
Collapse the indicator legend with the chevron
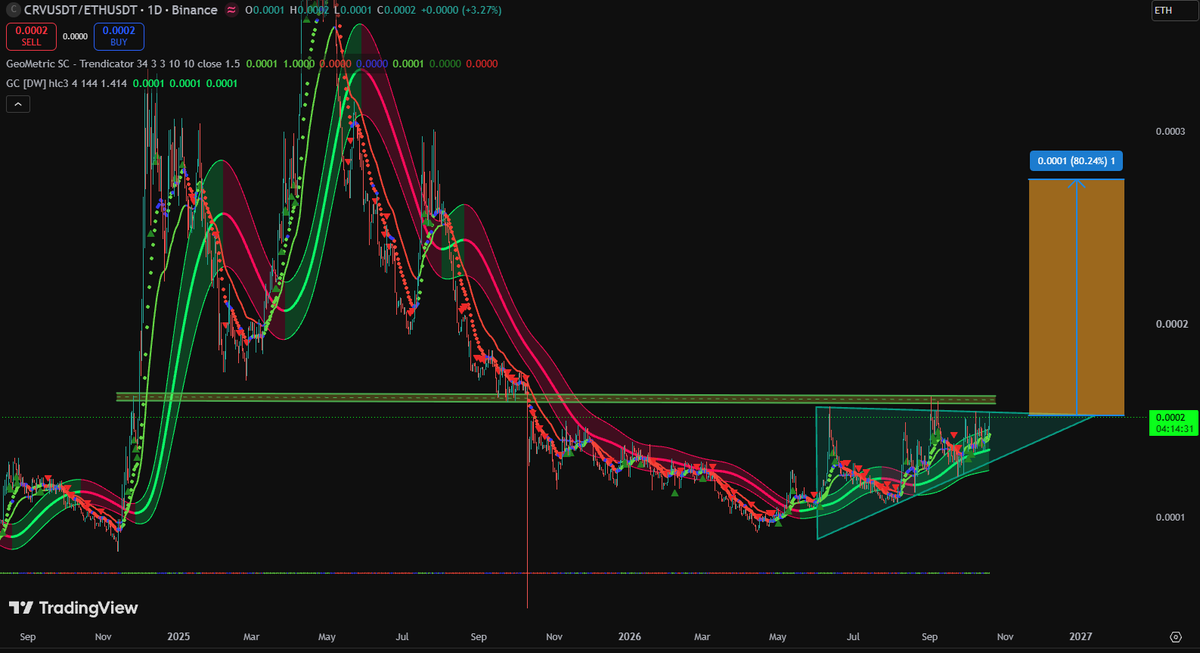pos(17,104)
